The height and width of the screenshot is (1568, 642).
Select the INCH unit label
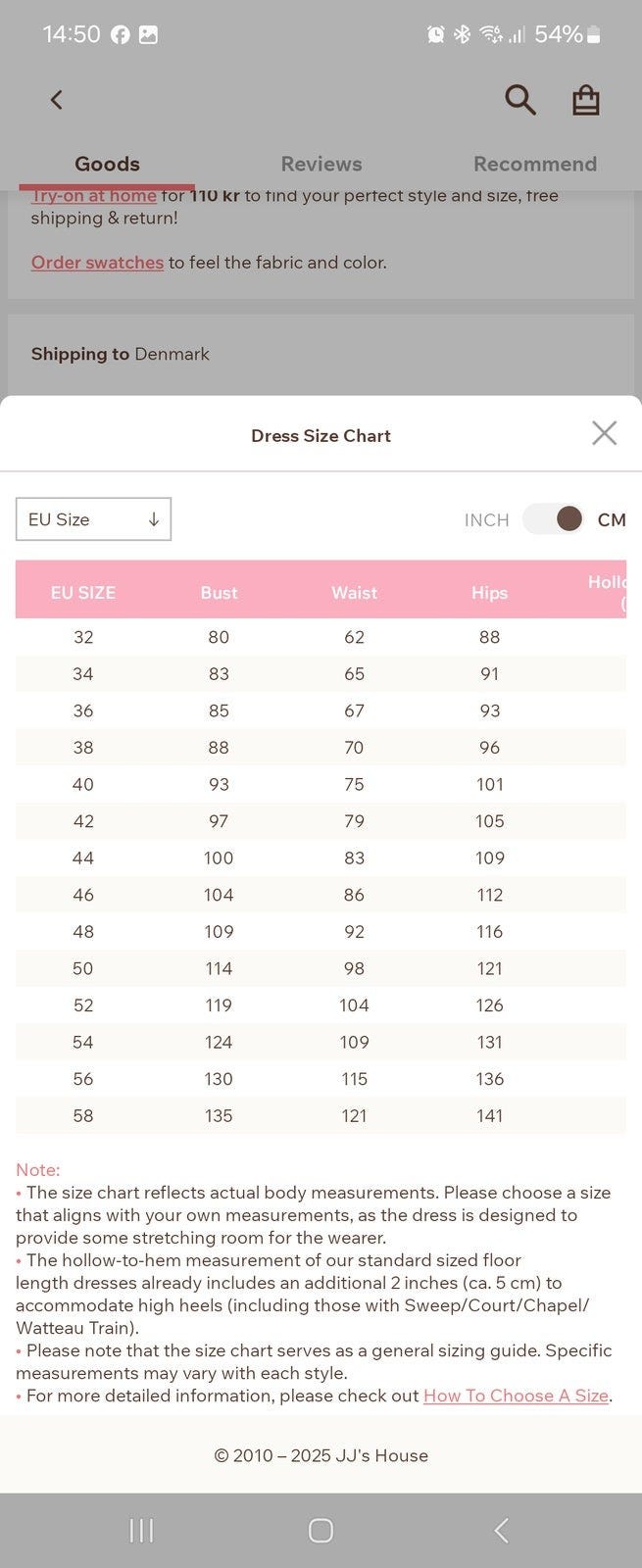(486, 520)
